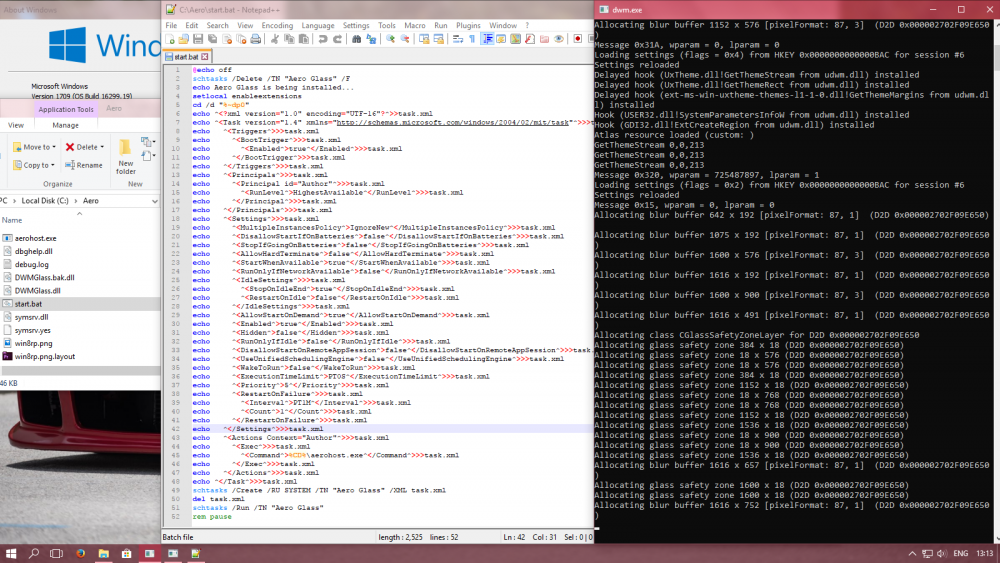This screenshot has height=563, width=1000.
Task: Select aerohost.exe in the file list
Action: (35, 238)
